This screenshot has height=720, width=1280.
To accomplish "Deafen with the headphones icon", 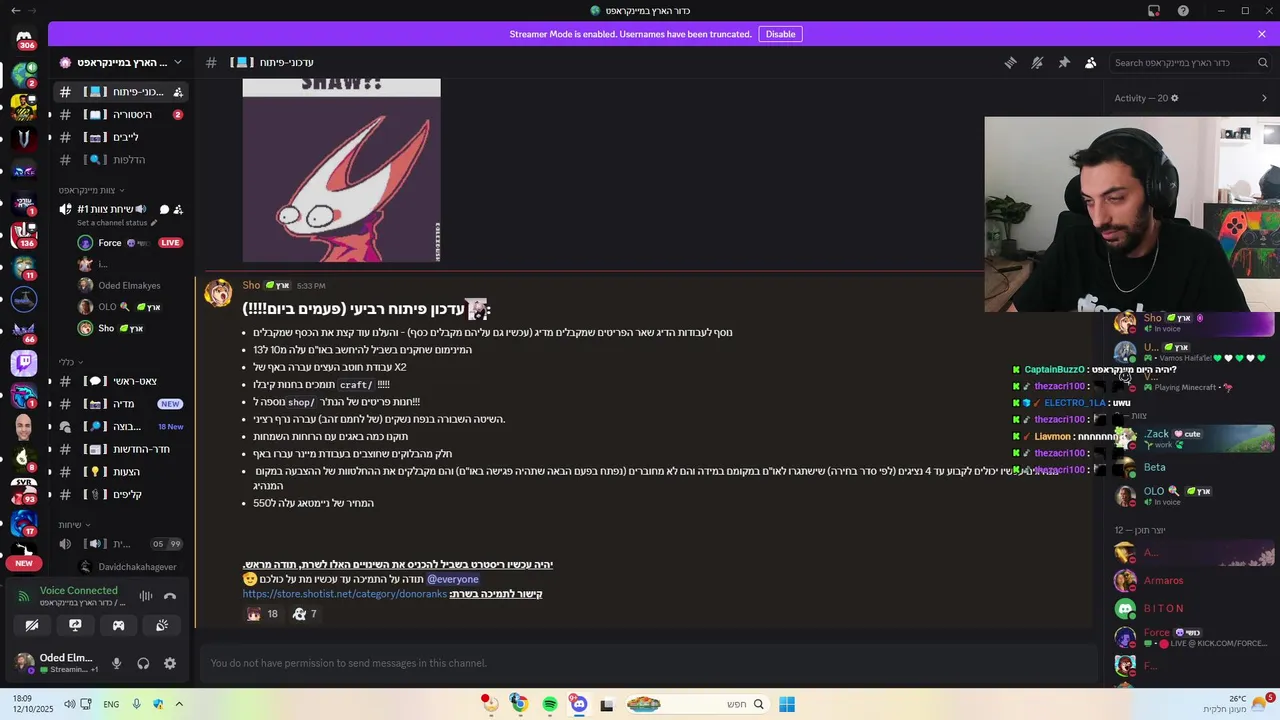I will [143, 663].
